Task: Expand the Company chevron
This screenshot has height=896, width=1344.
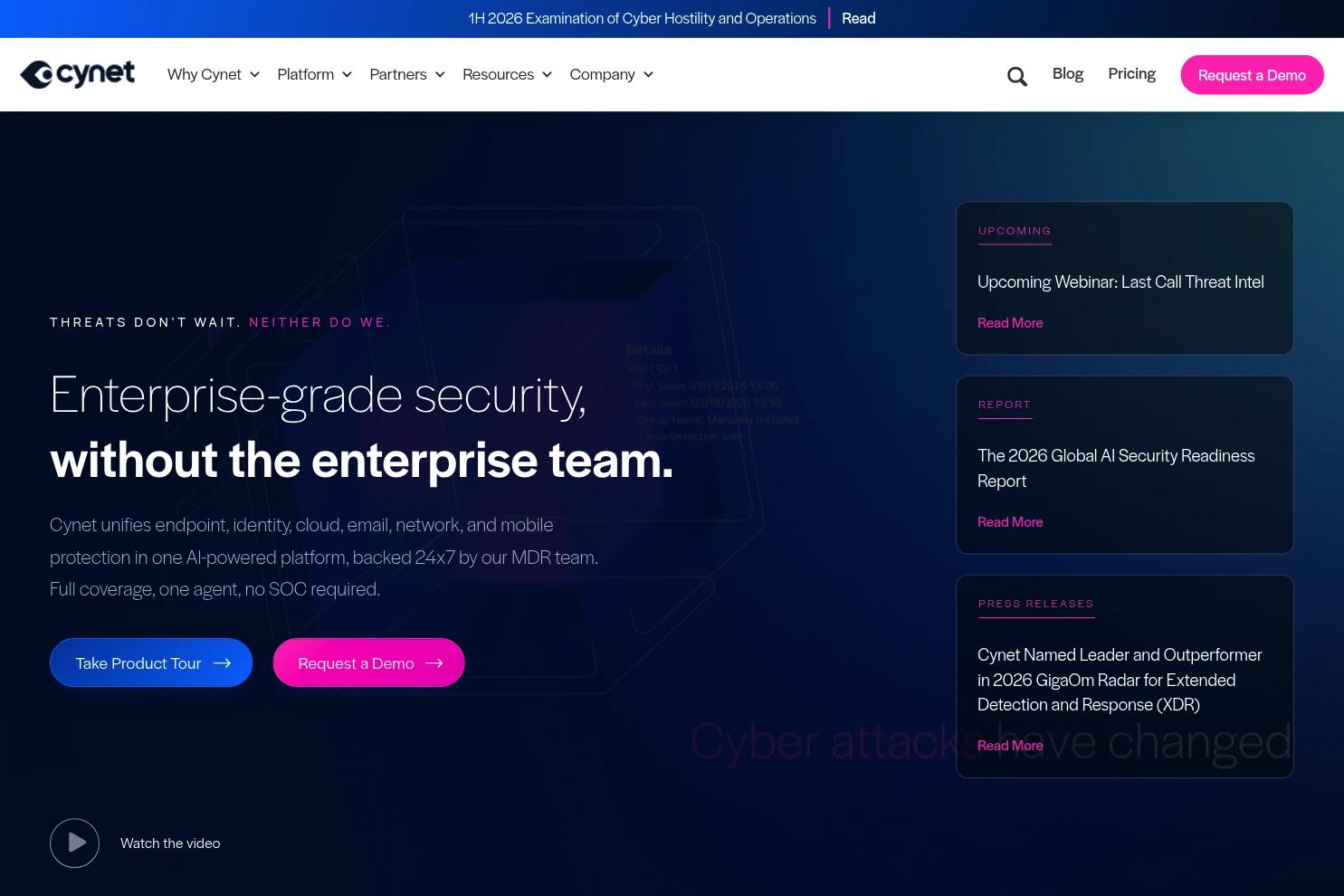Action: [x=648, y=75]
